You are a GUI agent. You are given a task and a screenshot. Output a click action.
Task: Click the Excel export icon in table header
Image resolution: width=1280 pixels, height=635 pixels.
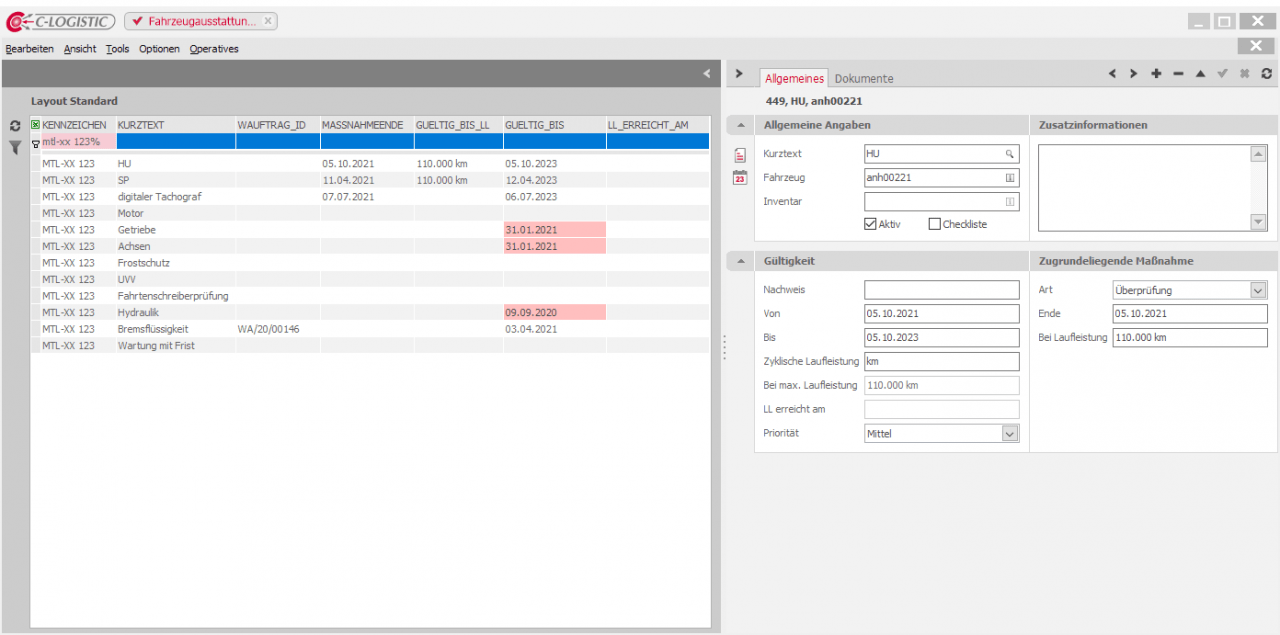pyautogui.click(x=36, y=125)
